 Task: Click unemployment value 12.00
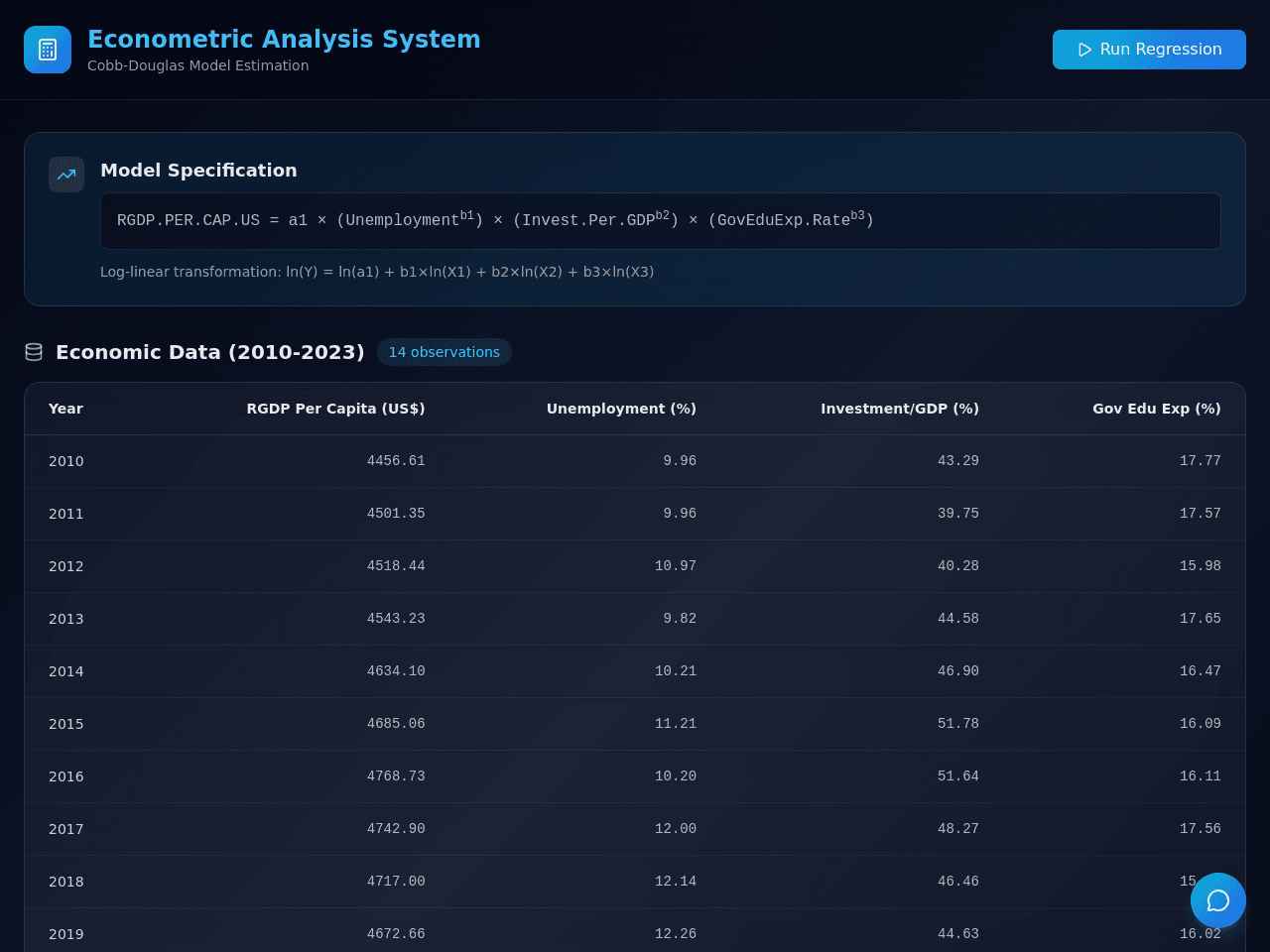tap(676, 829)
